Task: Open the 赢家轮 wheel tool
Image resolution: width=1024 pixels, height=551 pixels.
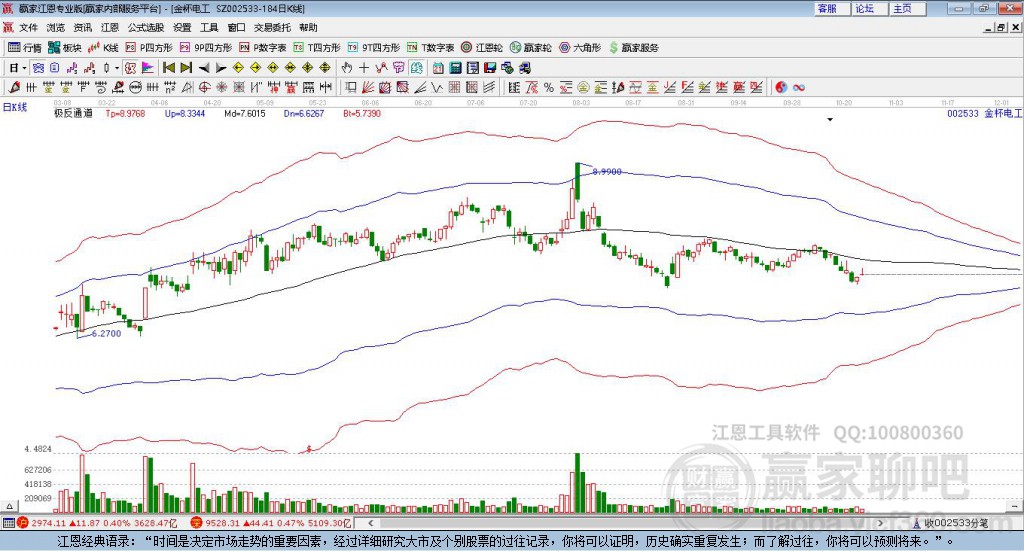Action: point(530,48)
